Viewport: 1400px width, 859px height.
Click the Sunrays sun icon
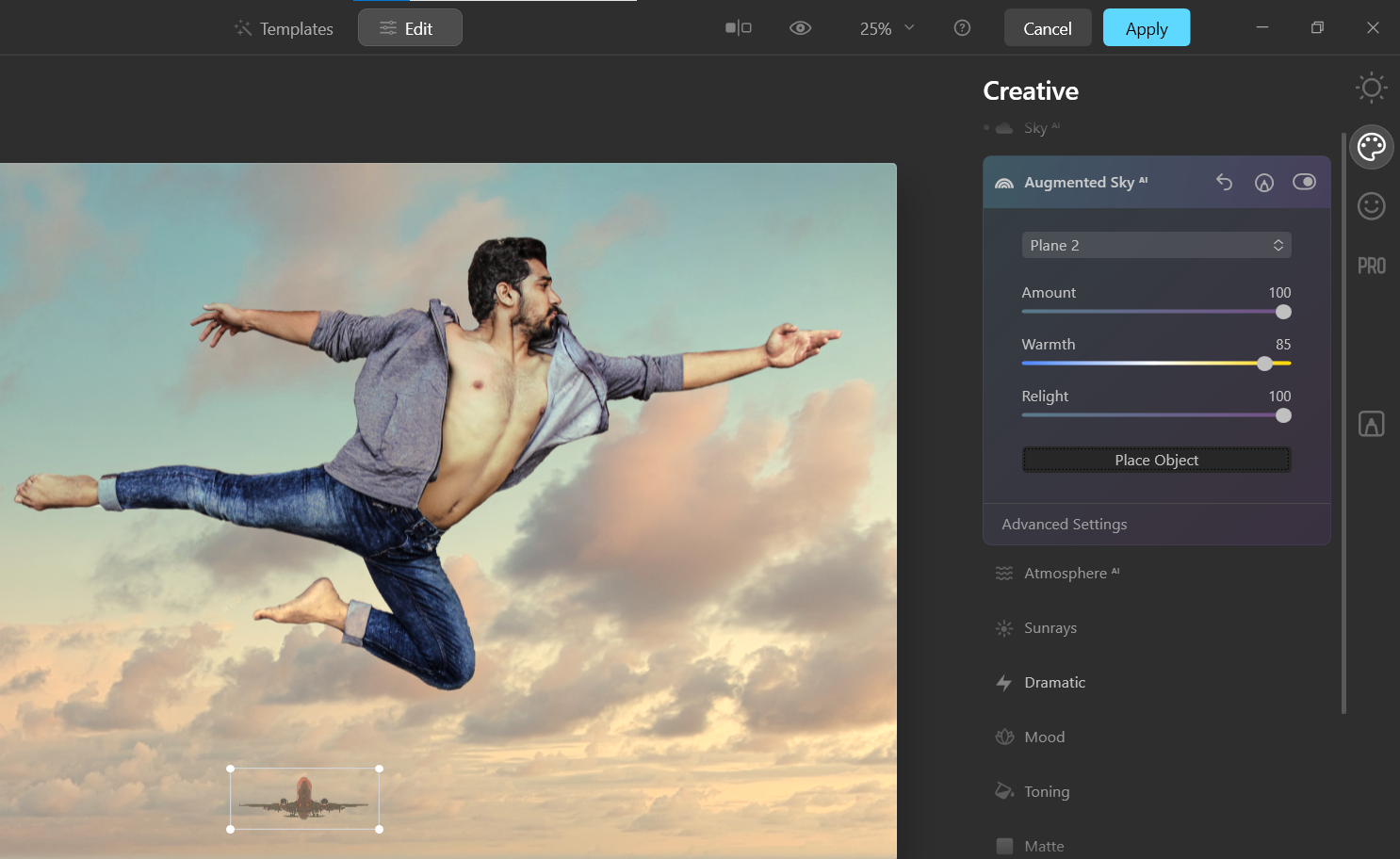coord(1004,627)
